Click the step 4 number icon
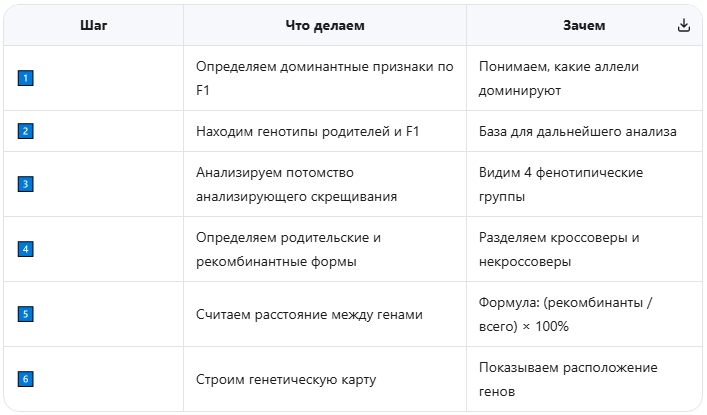The width and height of the screenshot is (707, 415). [x=26, y=249]
